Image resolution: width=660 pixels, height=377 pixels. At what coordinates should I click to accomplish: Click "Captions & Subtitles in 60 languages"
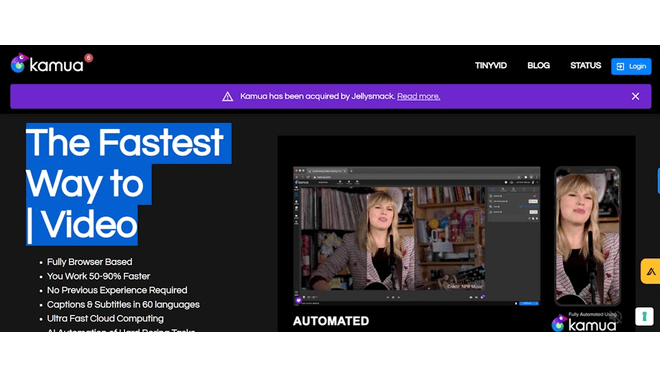click(x=123, y=305)
